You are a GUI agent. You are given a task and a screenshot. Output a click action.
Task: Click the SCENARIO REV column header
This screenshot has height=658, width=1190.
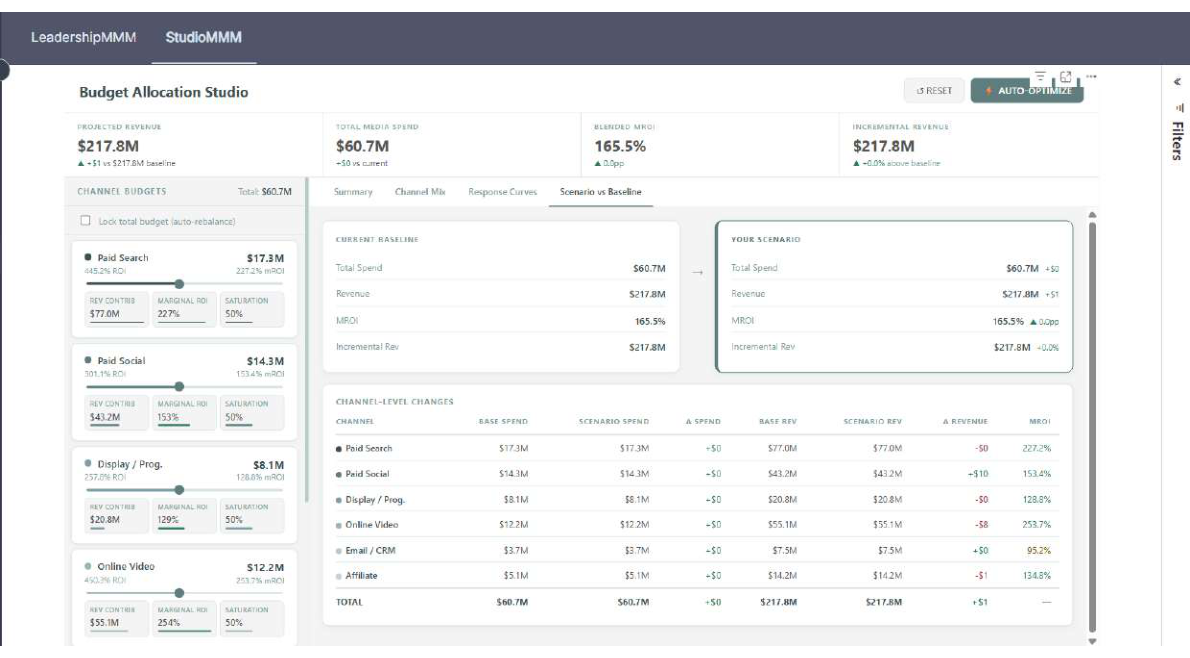pyautogui.click(x=873, y=422)
